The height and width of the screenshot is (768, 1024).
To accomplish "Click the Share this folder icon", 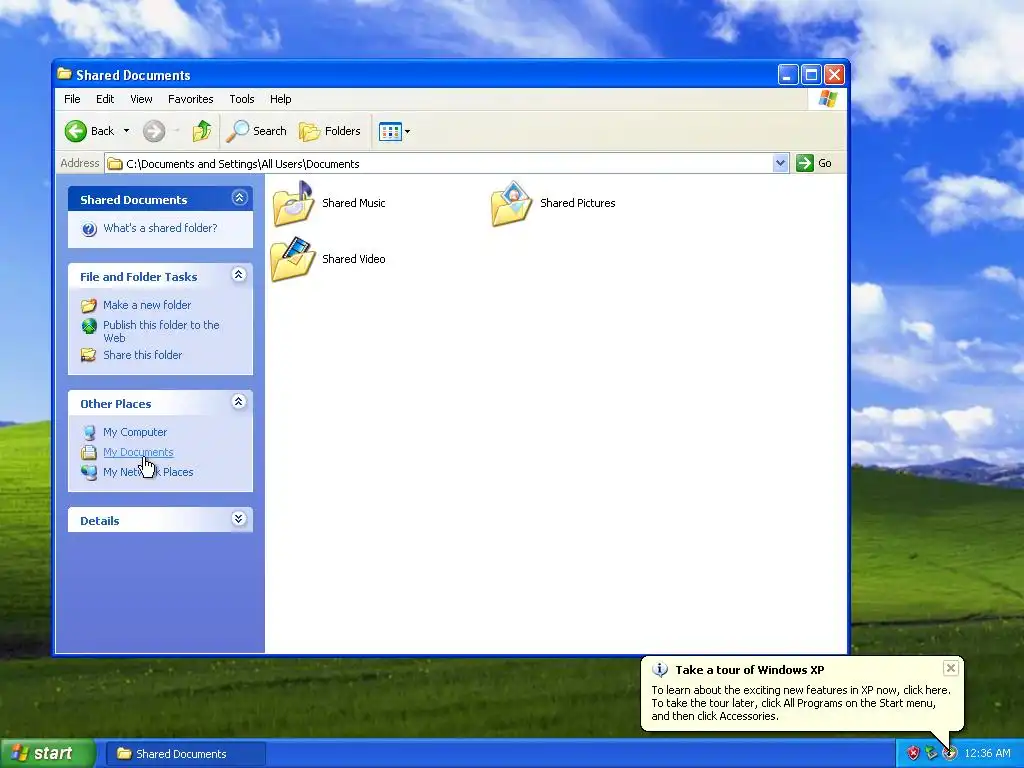I will [89, 355].
